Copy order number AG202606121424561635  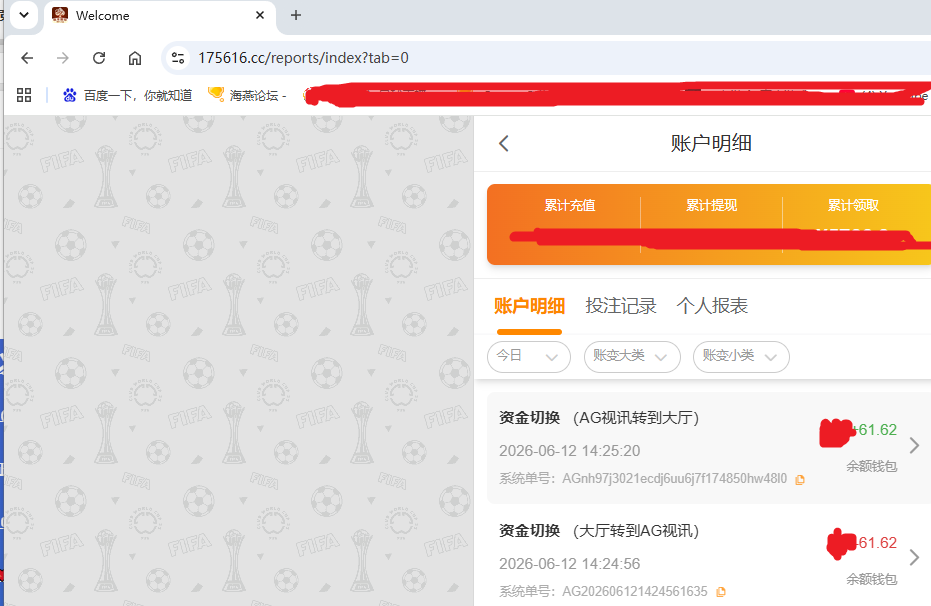tap(721, 592)
